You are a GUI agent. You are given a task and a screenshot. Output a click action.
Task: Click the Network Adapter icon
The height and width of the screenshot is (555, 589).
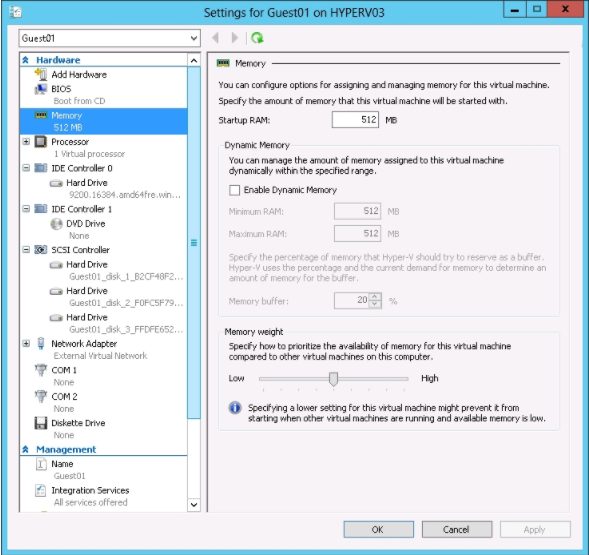(41, 343)
